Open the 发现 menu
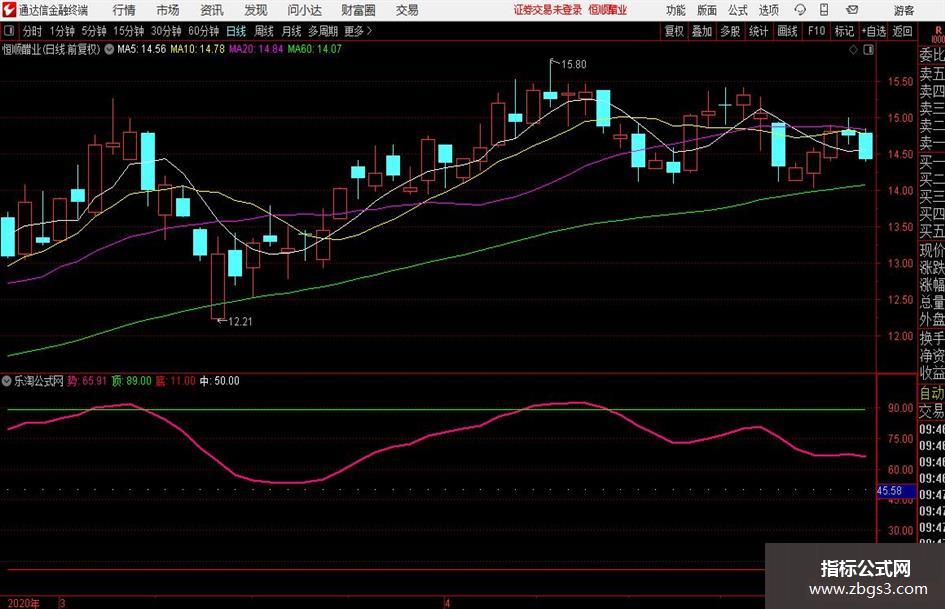This screenshot has height=609, width=945. click(x=256, y=10)
